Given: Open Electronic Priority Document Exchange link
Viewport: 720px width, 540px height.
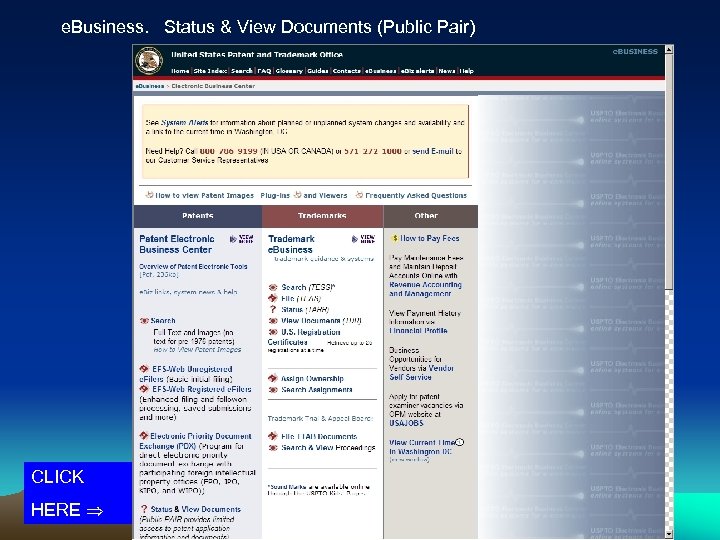Looking at the screenshot, I should [x=196, y=441].
